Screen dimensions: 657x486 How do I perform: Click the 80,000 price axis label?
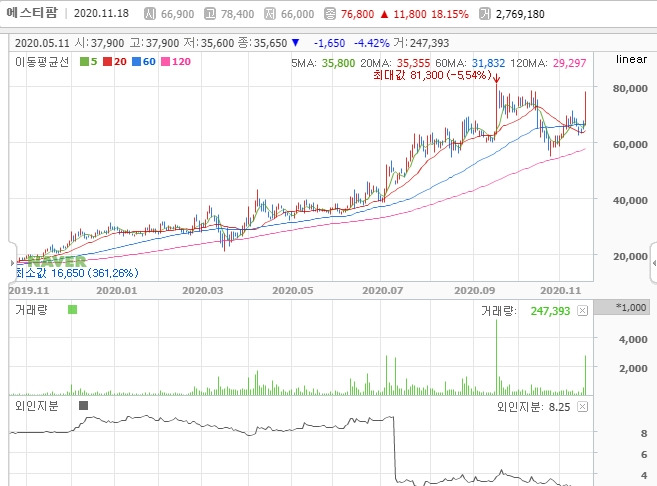tap(630, 88)
